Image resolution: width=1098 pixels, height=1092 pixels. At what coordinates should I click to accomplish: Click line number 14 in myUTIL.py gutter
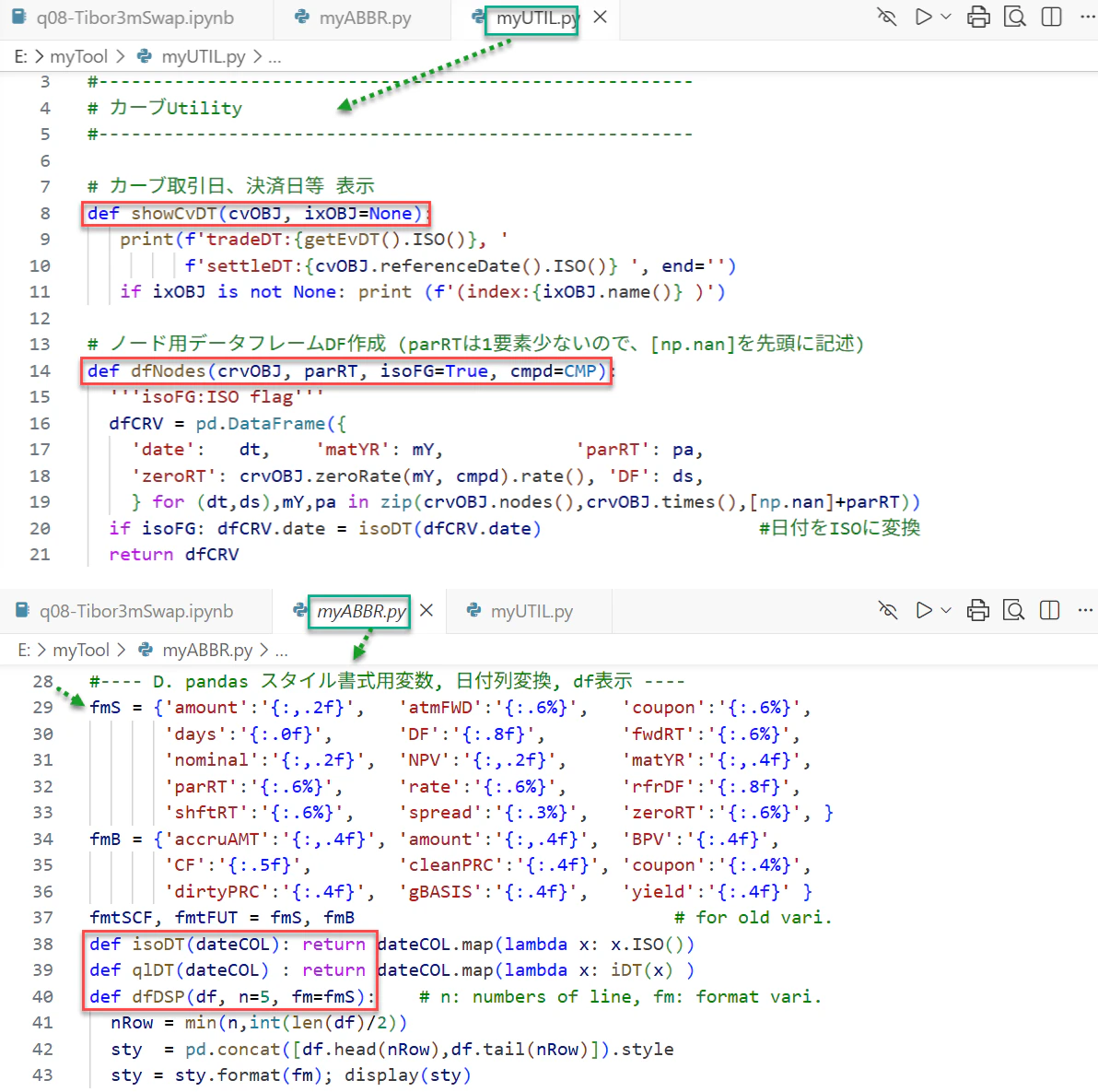click(40, 371)
